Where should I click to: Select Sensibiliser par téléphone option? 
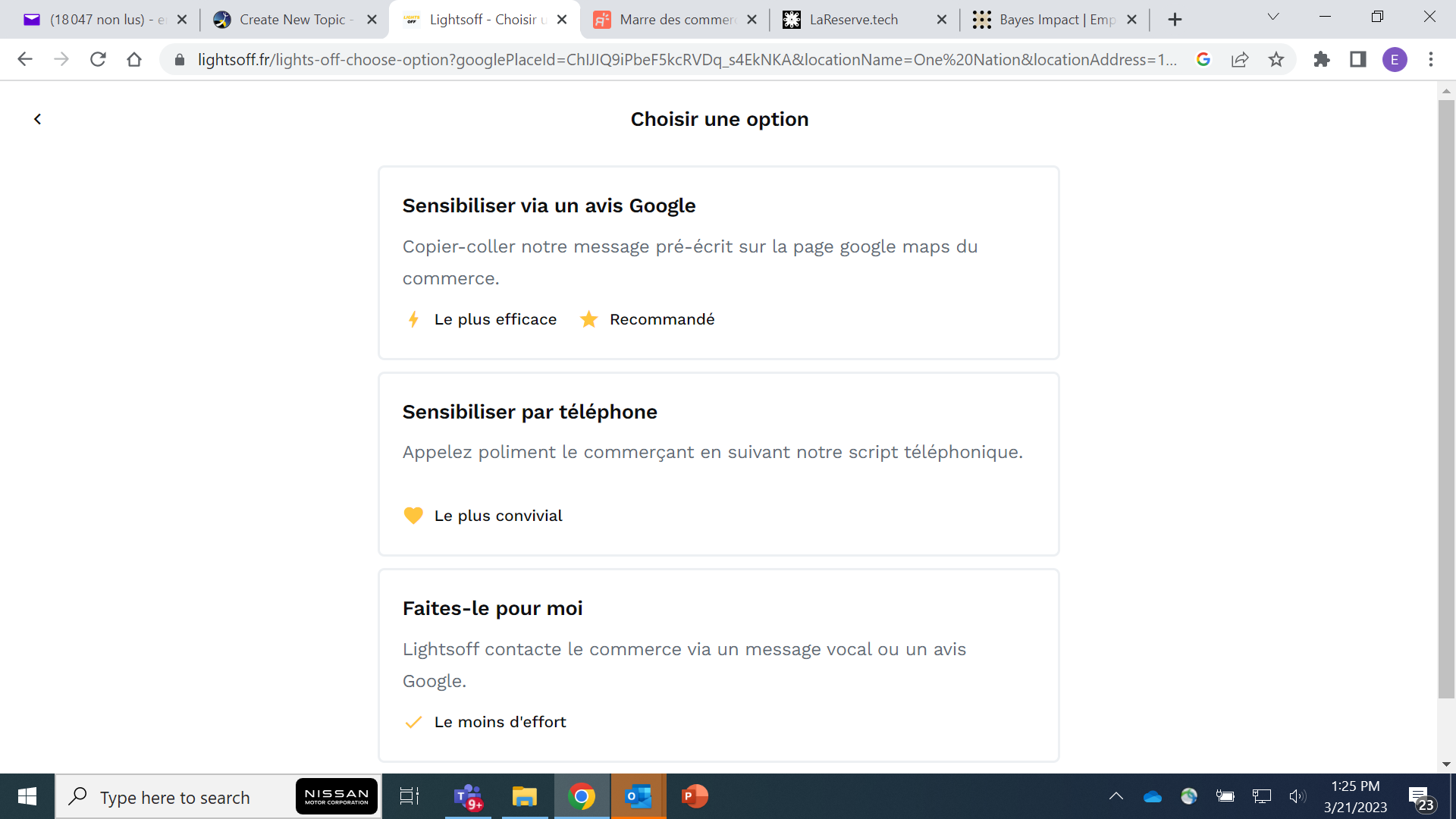click(x=718, y=463)
